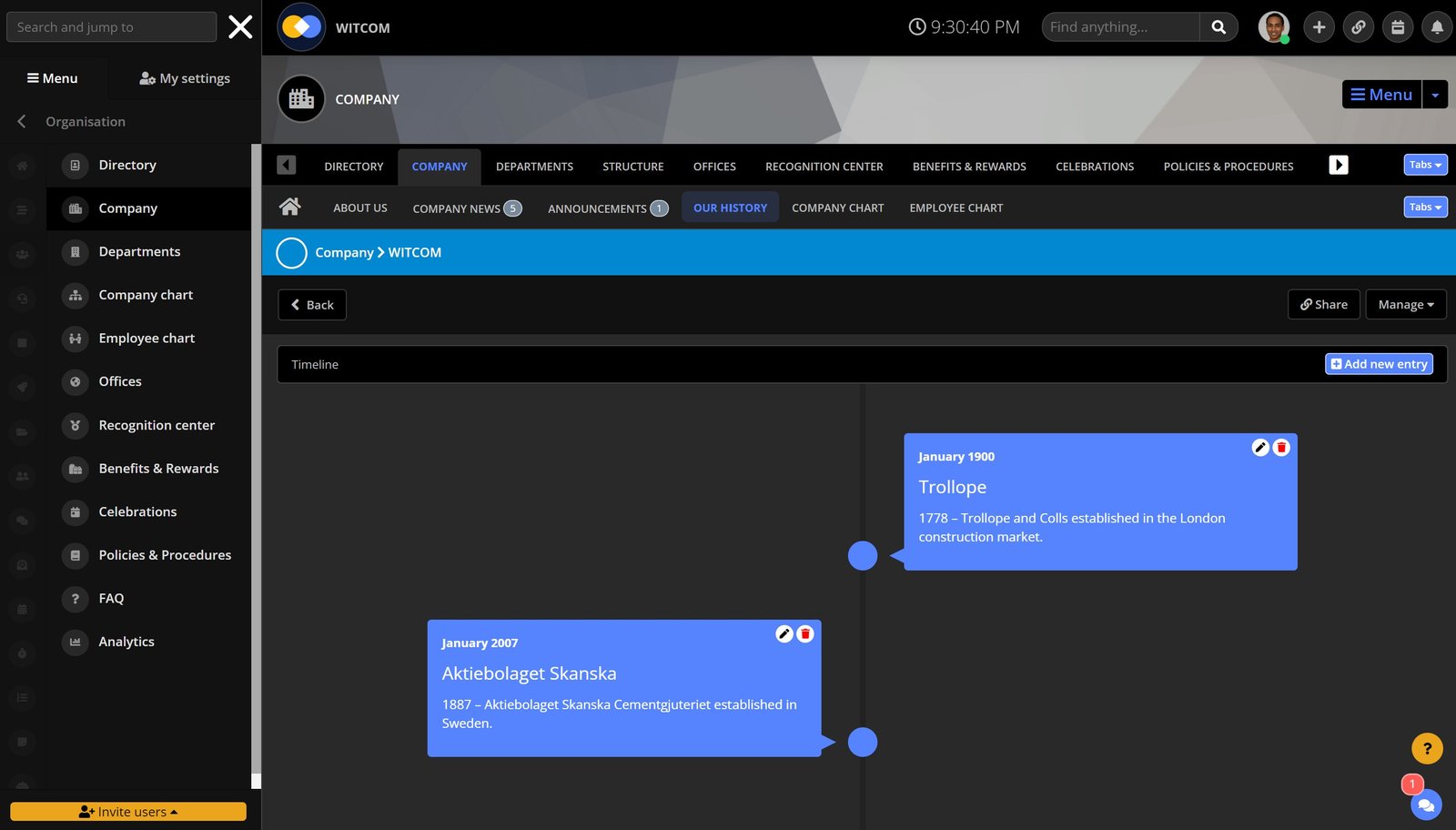Image resolution: width=1456 pixels, height=830 pixels.
Task: Open the notifications bell icon
Action: click(1437, 27)
